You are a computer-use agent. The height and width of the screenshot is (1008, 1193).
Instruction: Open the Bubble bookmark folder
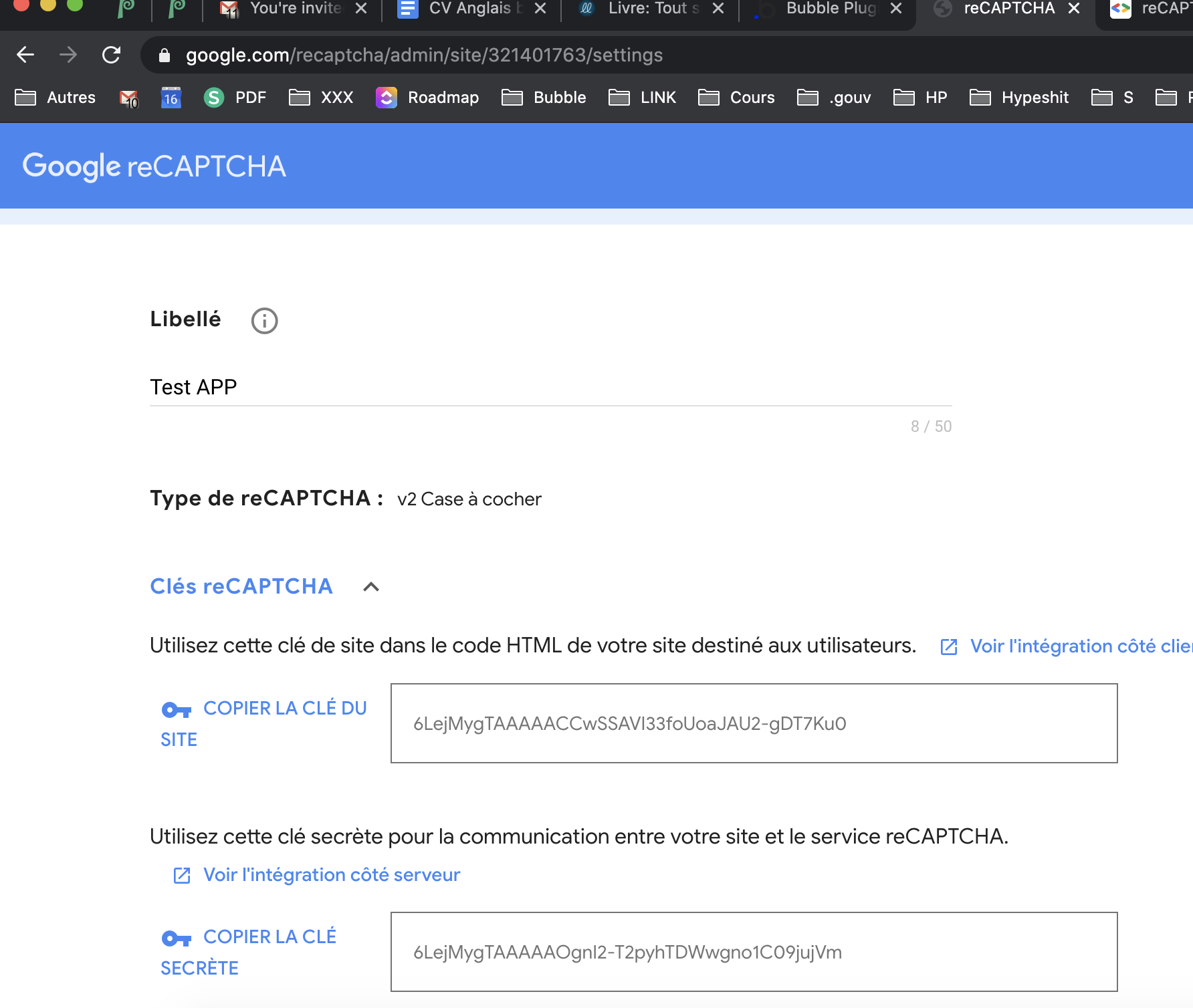544,98
